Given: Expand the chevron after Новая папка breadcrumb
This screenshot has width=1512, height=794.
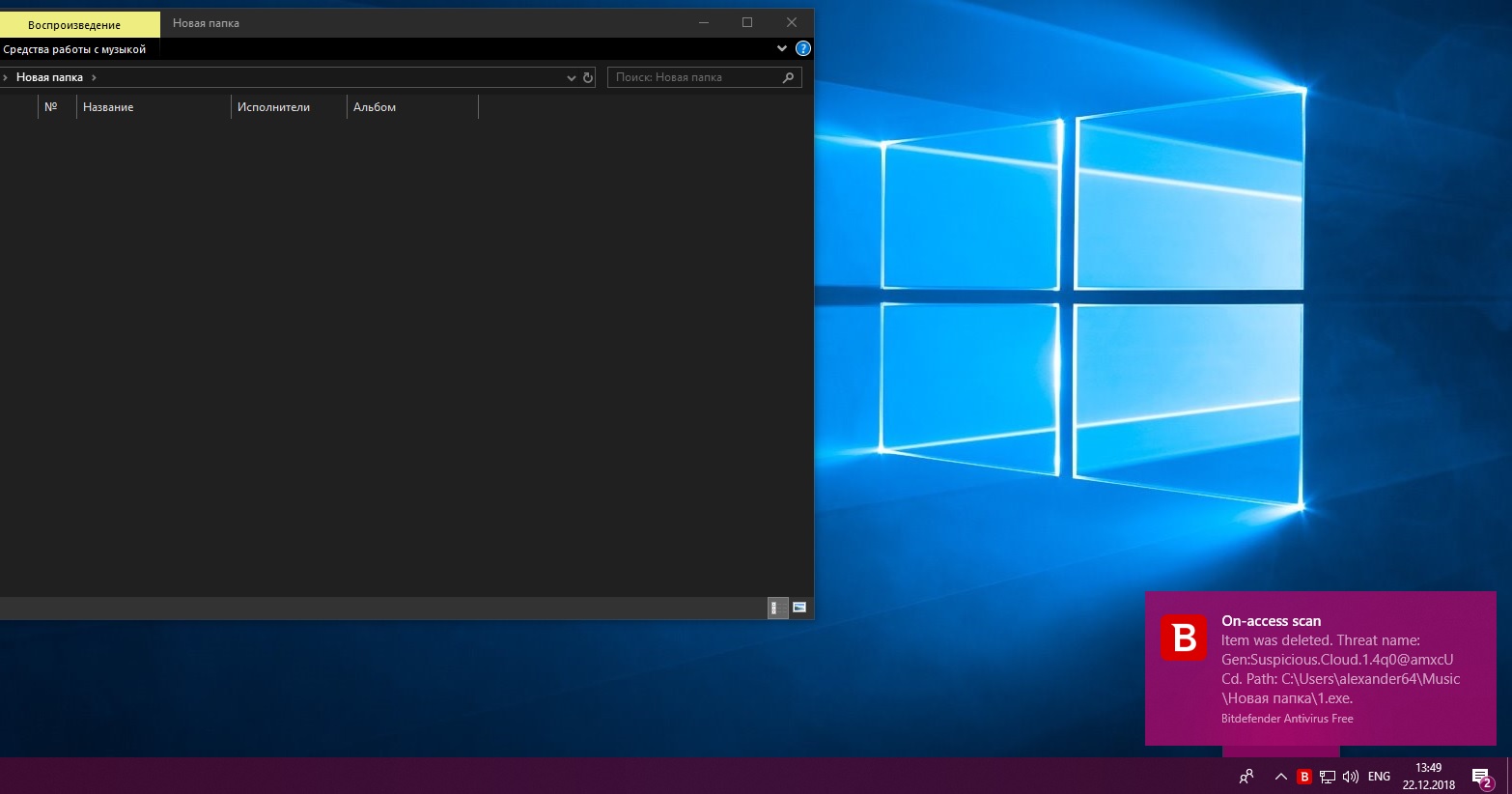Looking at the screenshot, I should pyautogui.click(x=94, y=77).
